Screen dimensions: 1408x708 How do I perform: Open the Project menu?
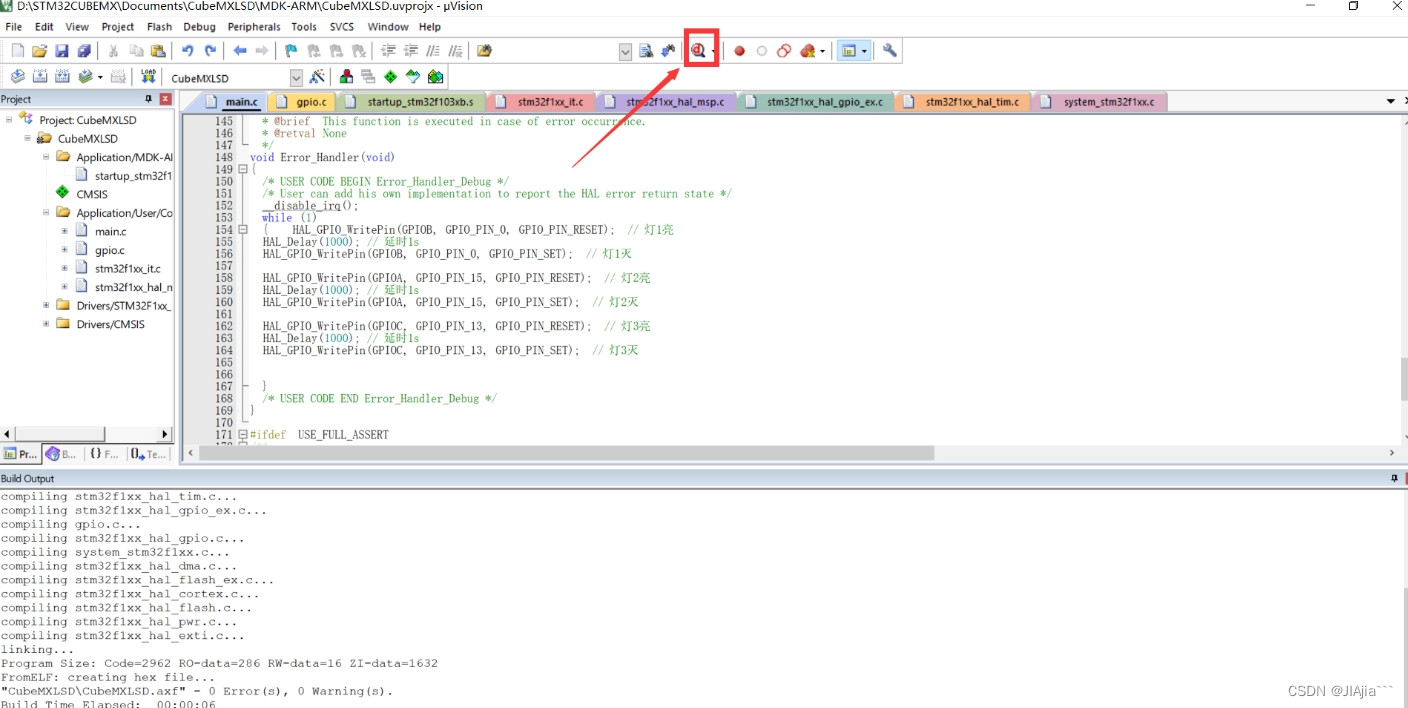[118, 27]
